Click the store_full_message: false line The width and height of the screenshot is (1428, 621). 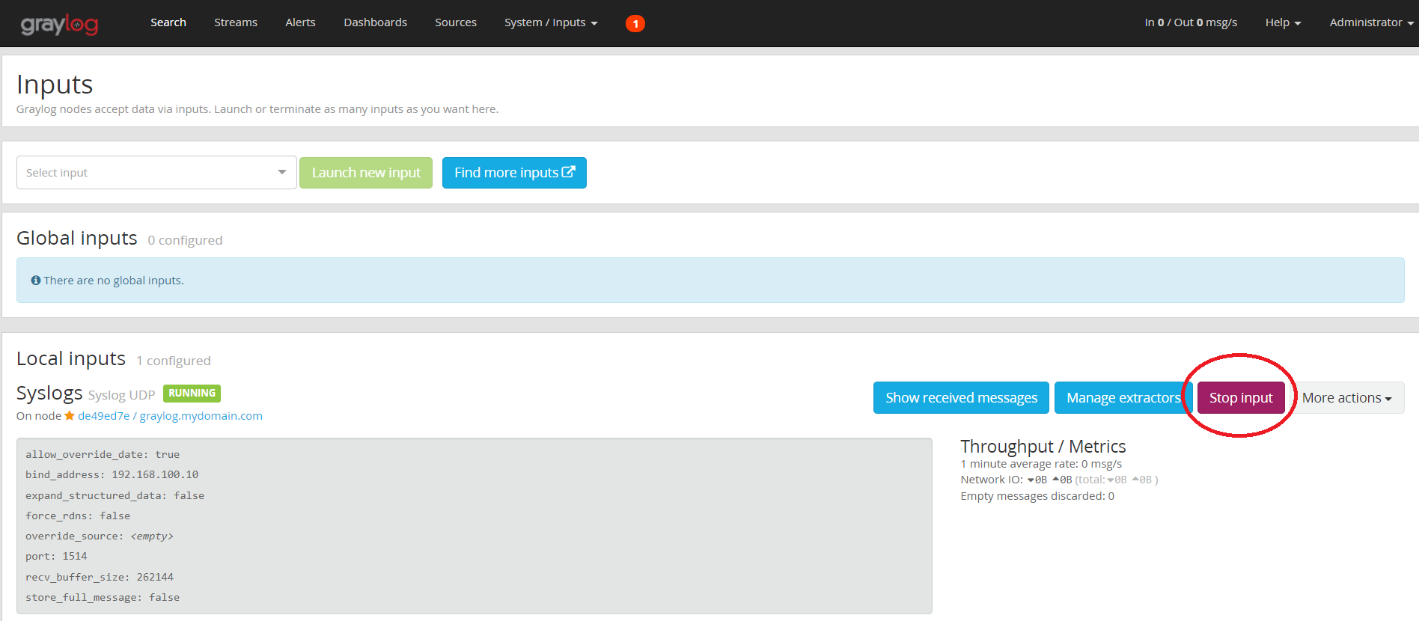(x=103, y=597)
